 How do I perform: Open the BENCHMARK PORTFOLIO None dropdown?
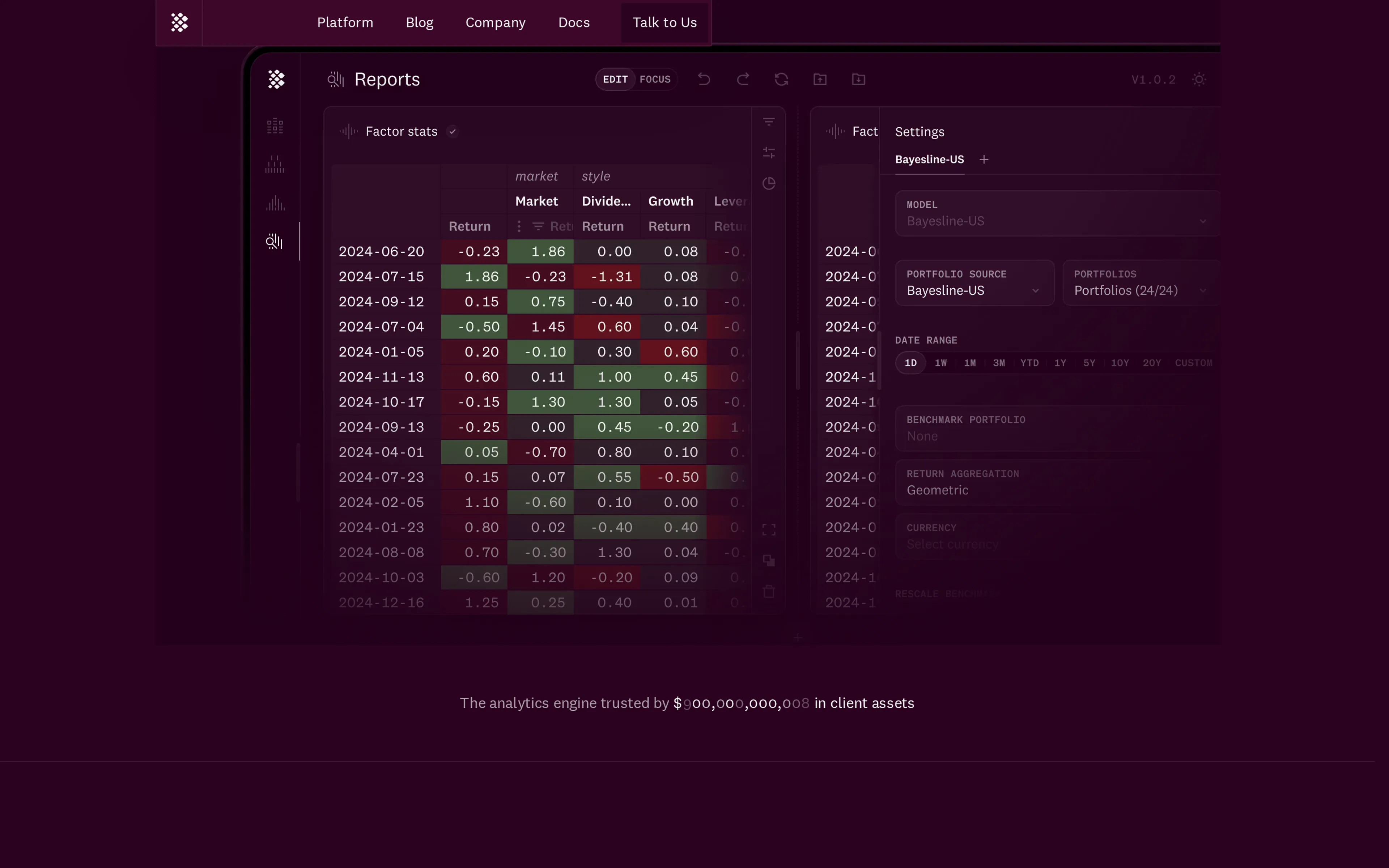click(1057, 428)
